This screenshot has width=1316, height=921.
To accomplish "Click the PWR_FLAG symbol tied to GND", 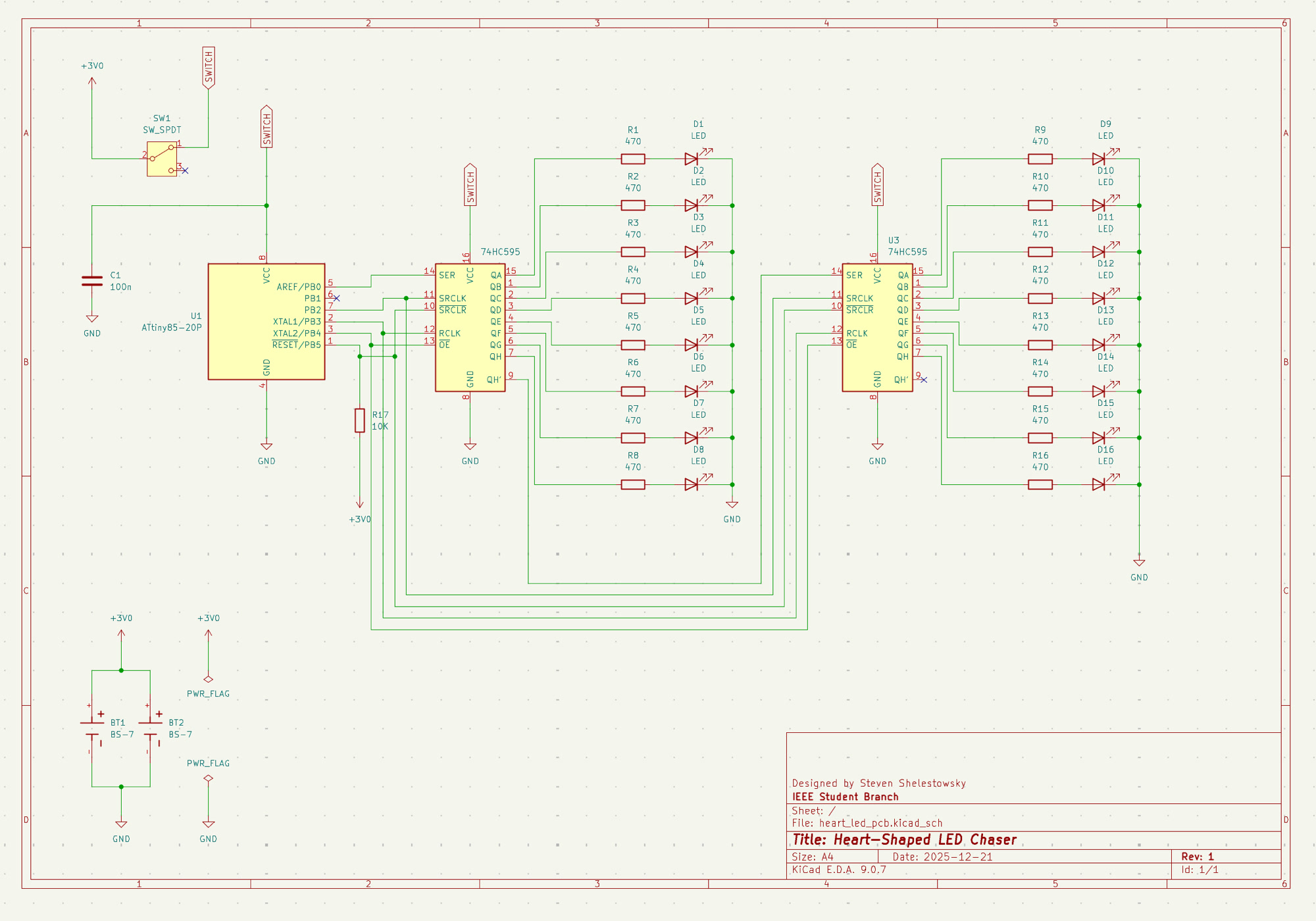I will pyautogui.click(x=209, y=778).
